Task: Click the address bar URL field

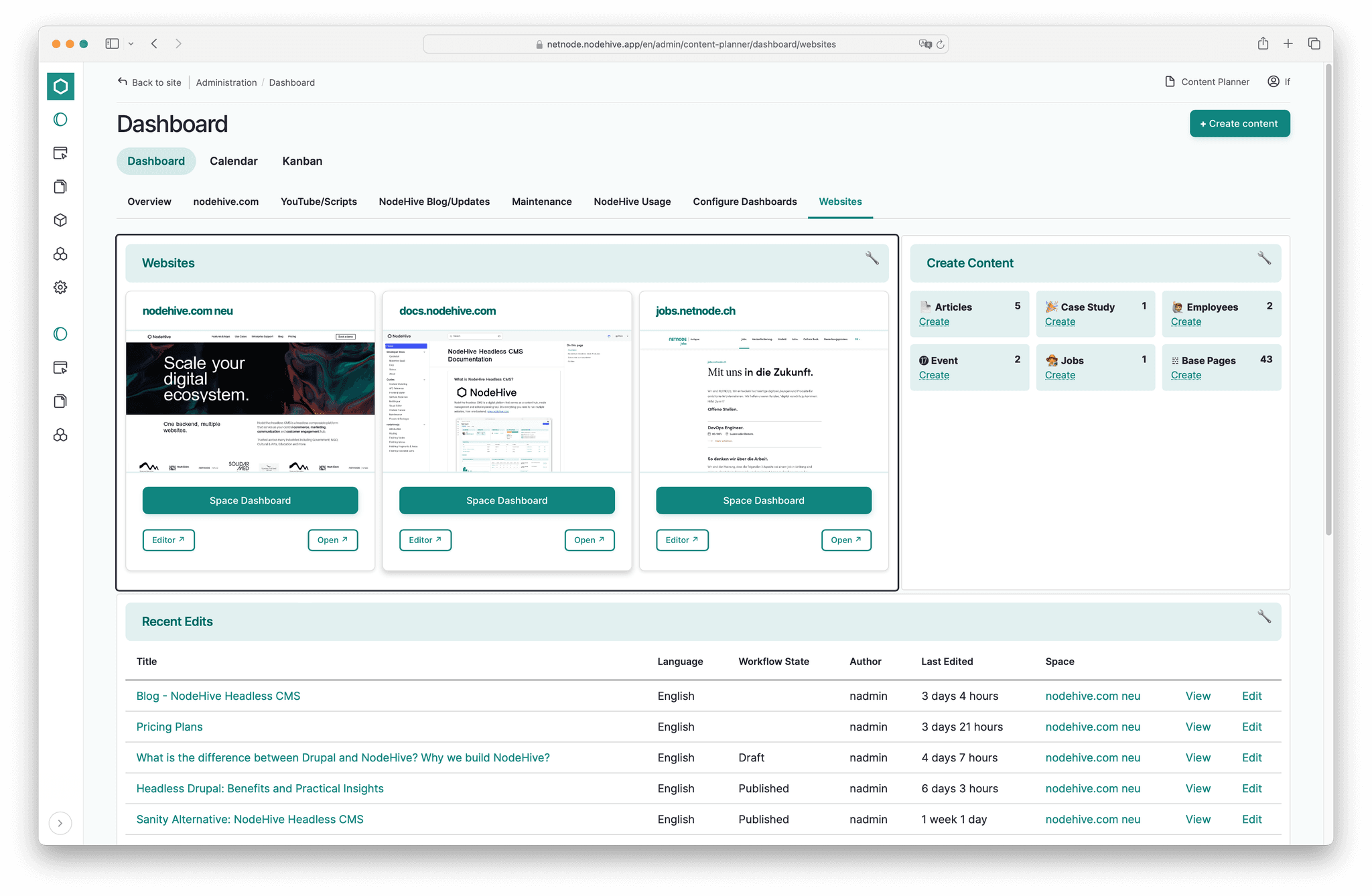Action: pyautogui.click(x=685, y=44)
